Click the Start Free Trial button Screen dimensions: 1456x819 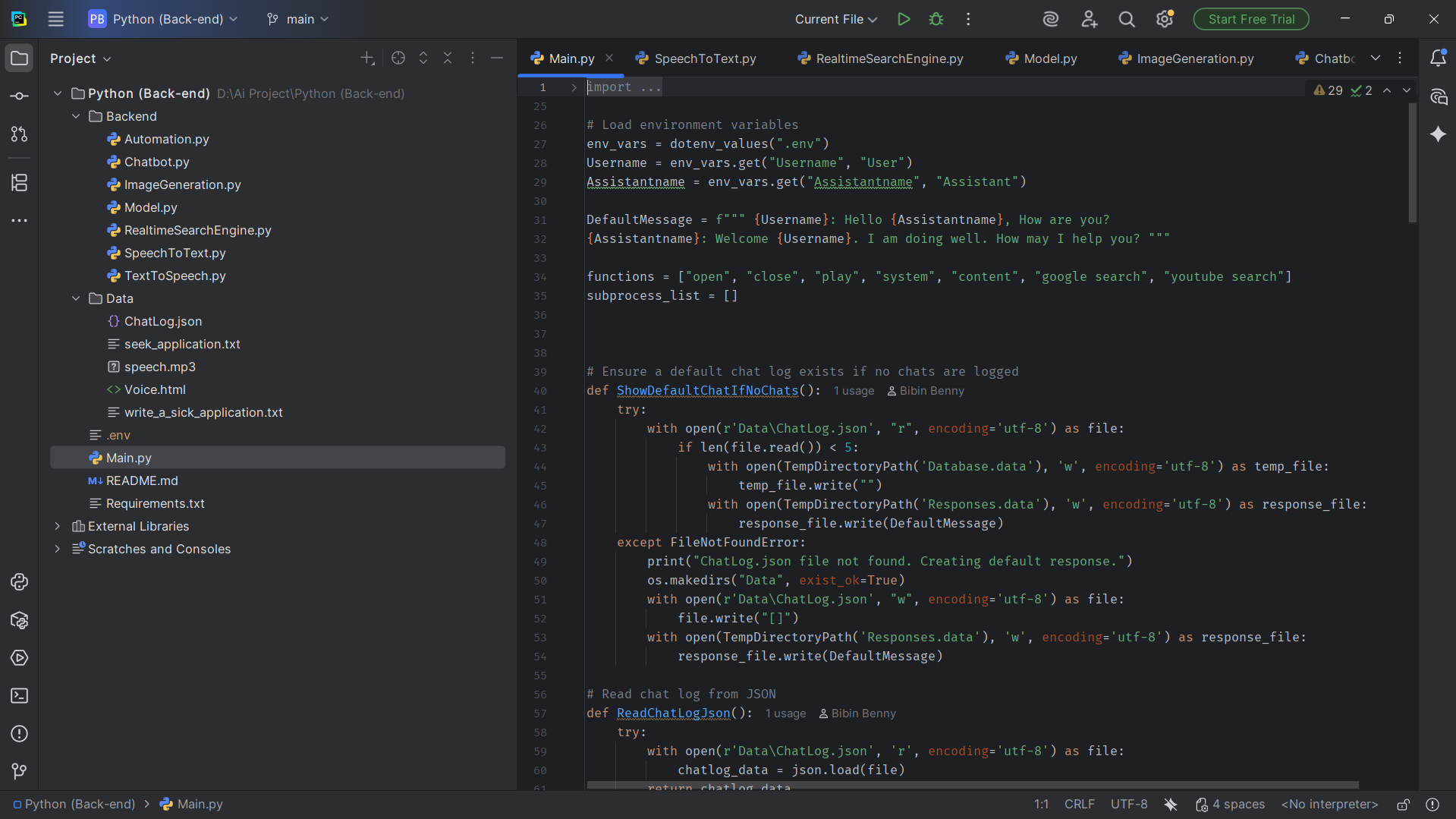click(1251, 20)
